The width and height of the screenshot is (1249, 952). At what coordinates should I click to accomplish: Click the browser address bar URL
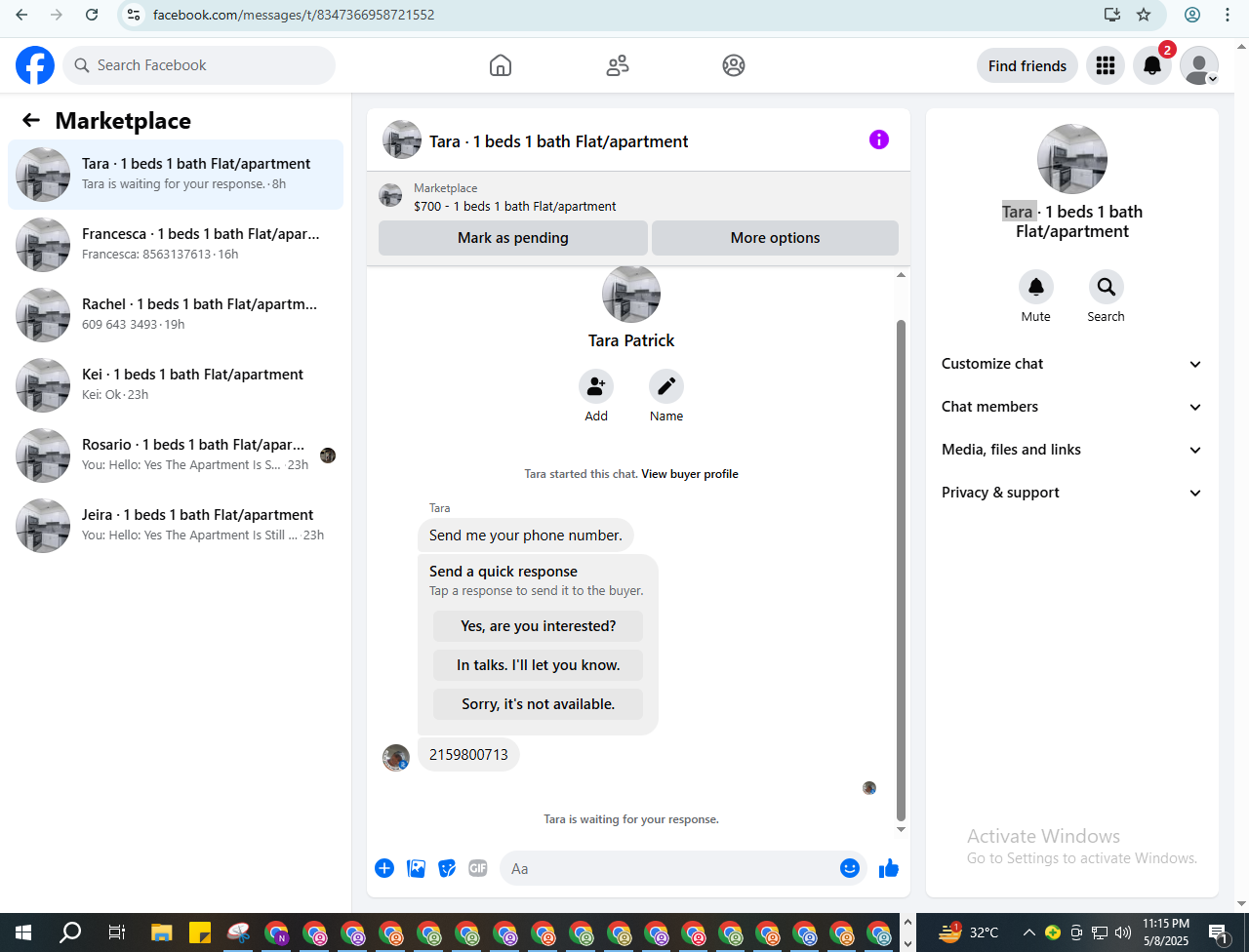click(x=294, y=15)
